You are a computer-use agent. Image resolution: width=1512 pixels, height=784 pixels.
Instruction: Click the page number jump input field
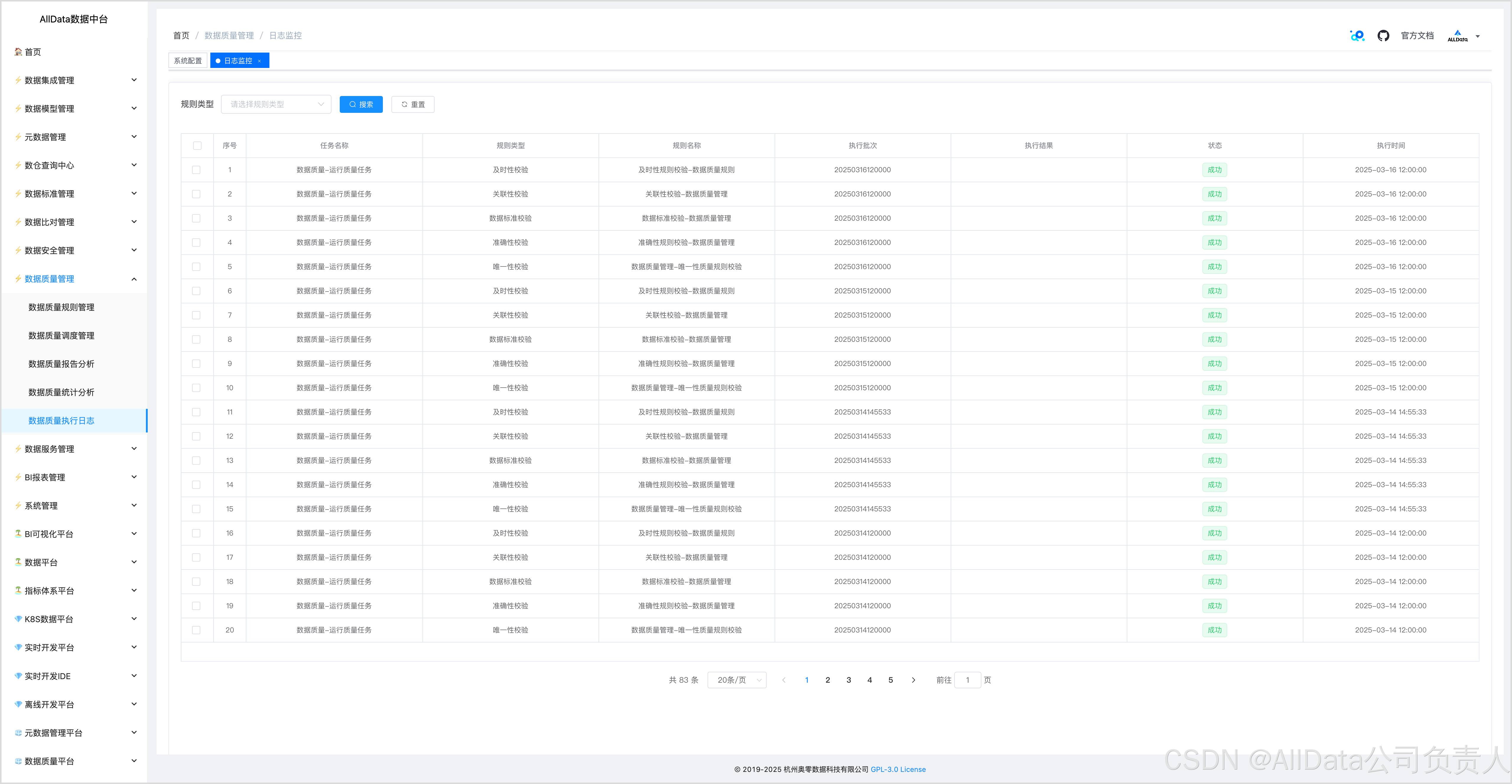pyautogui.click(x=967, y=680)
